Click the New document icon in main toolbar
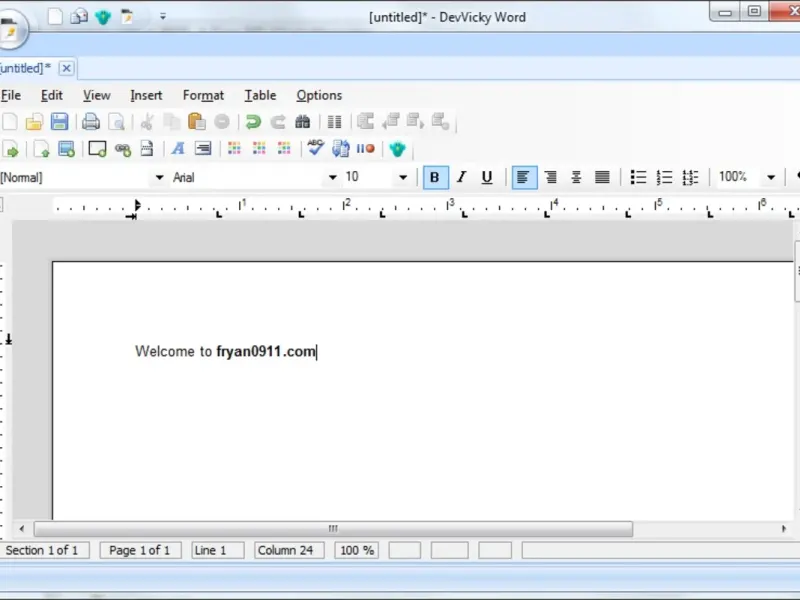Screen dimensions: 800x600 click(10, 122)
